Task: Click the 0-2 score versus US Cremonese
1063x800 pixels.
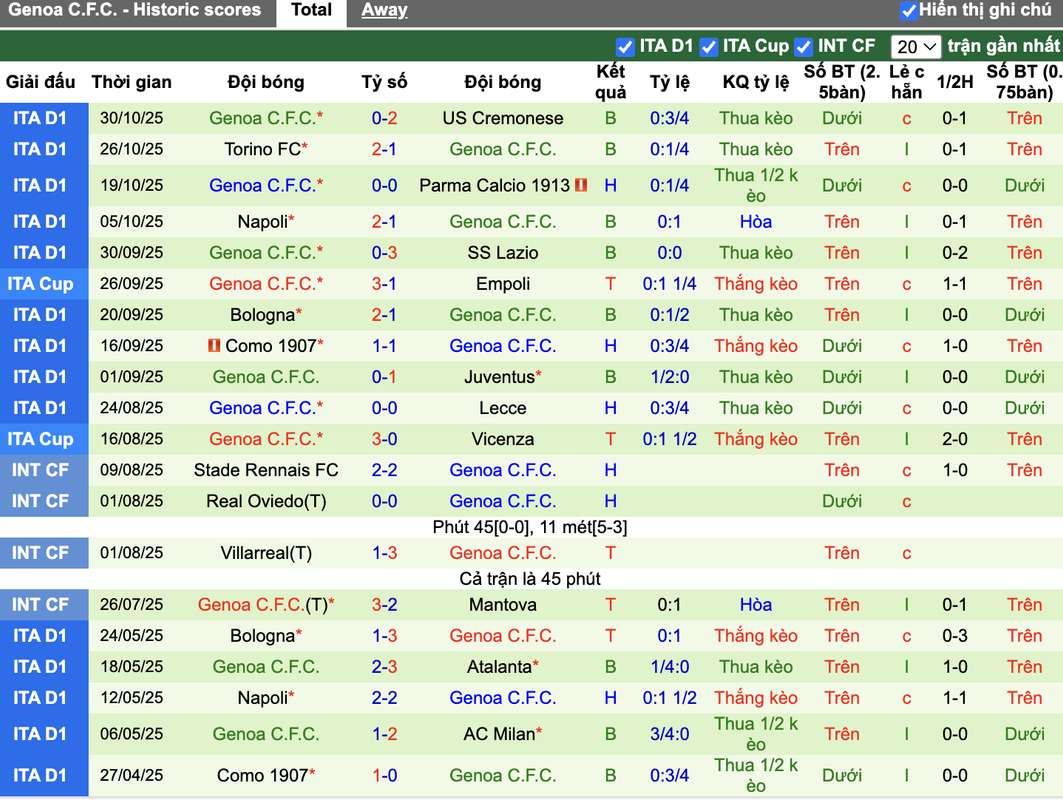Action: tap(384, 118)
